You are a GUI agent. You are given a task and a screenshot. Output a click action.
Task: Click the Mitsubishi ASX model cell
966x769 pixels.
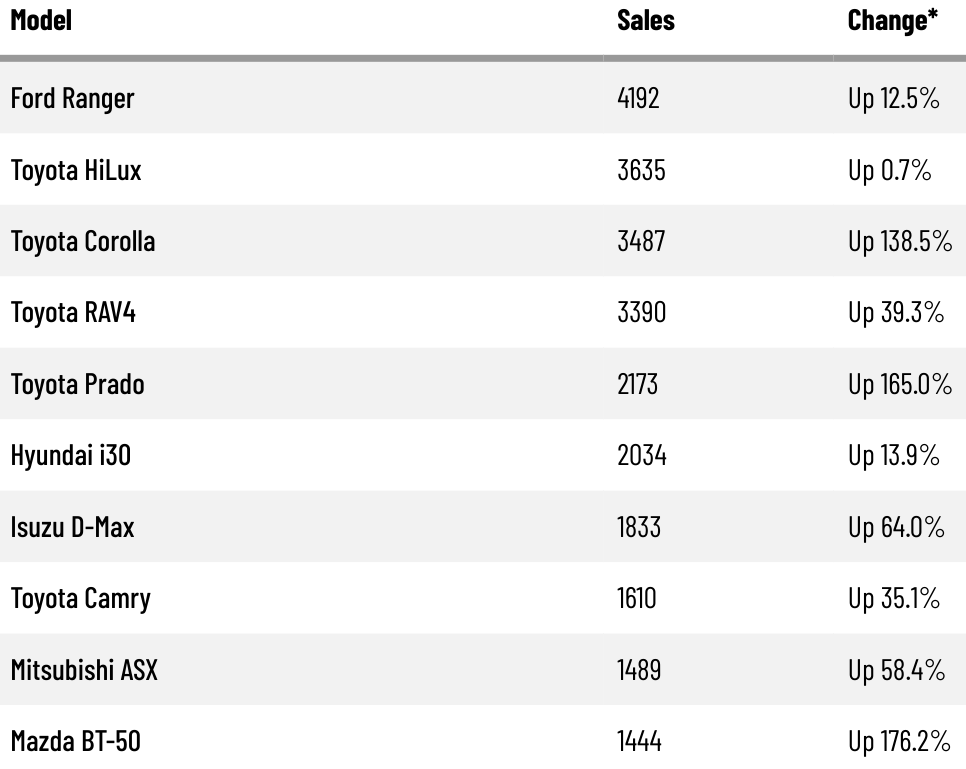point(84,670)
